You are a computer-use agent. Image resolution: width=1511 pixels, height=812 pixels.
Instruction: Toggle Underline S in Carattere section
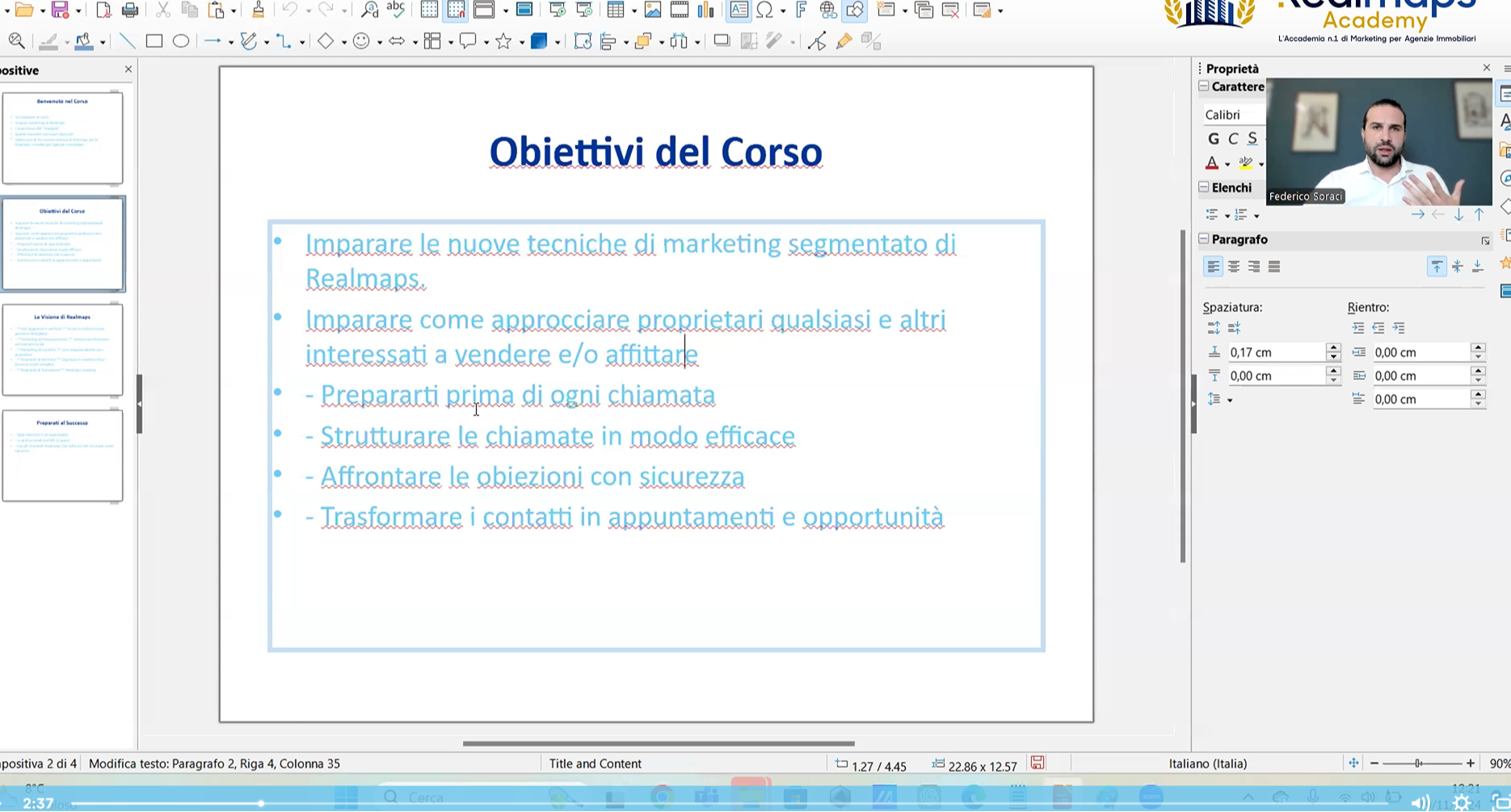click(x=1252, y=139)
